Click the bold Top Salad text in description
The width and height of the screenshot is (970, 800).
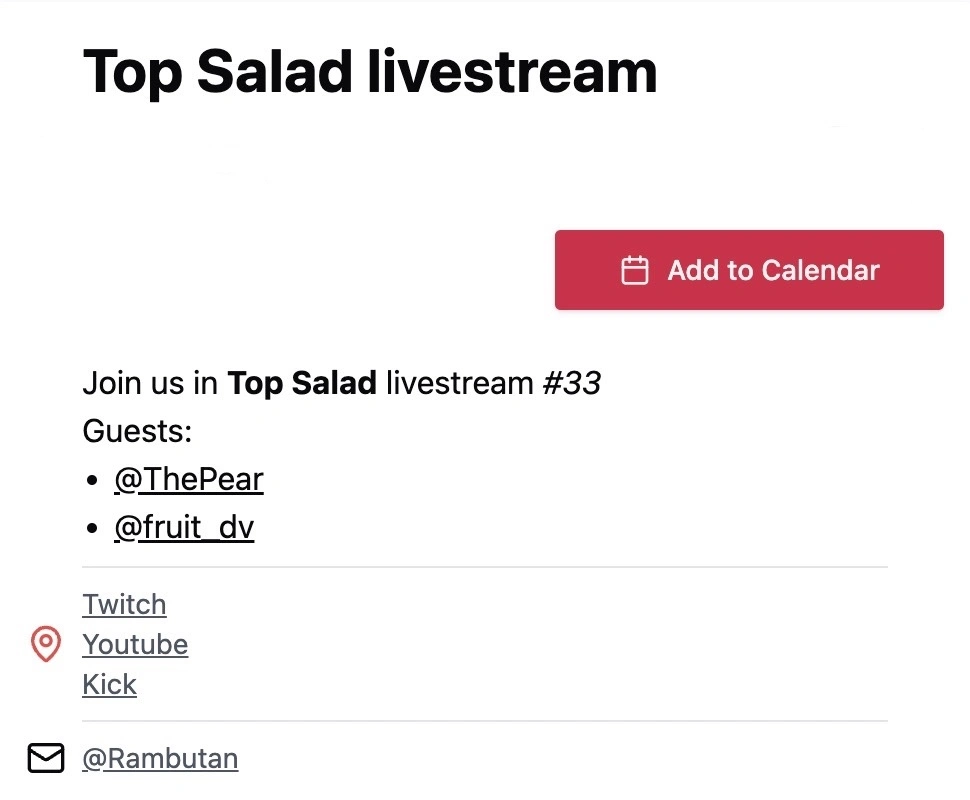click(302, 383)
